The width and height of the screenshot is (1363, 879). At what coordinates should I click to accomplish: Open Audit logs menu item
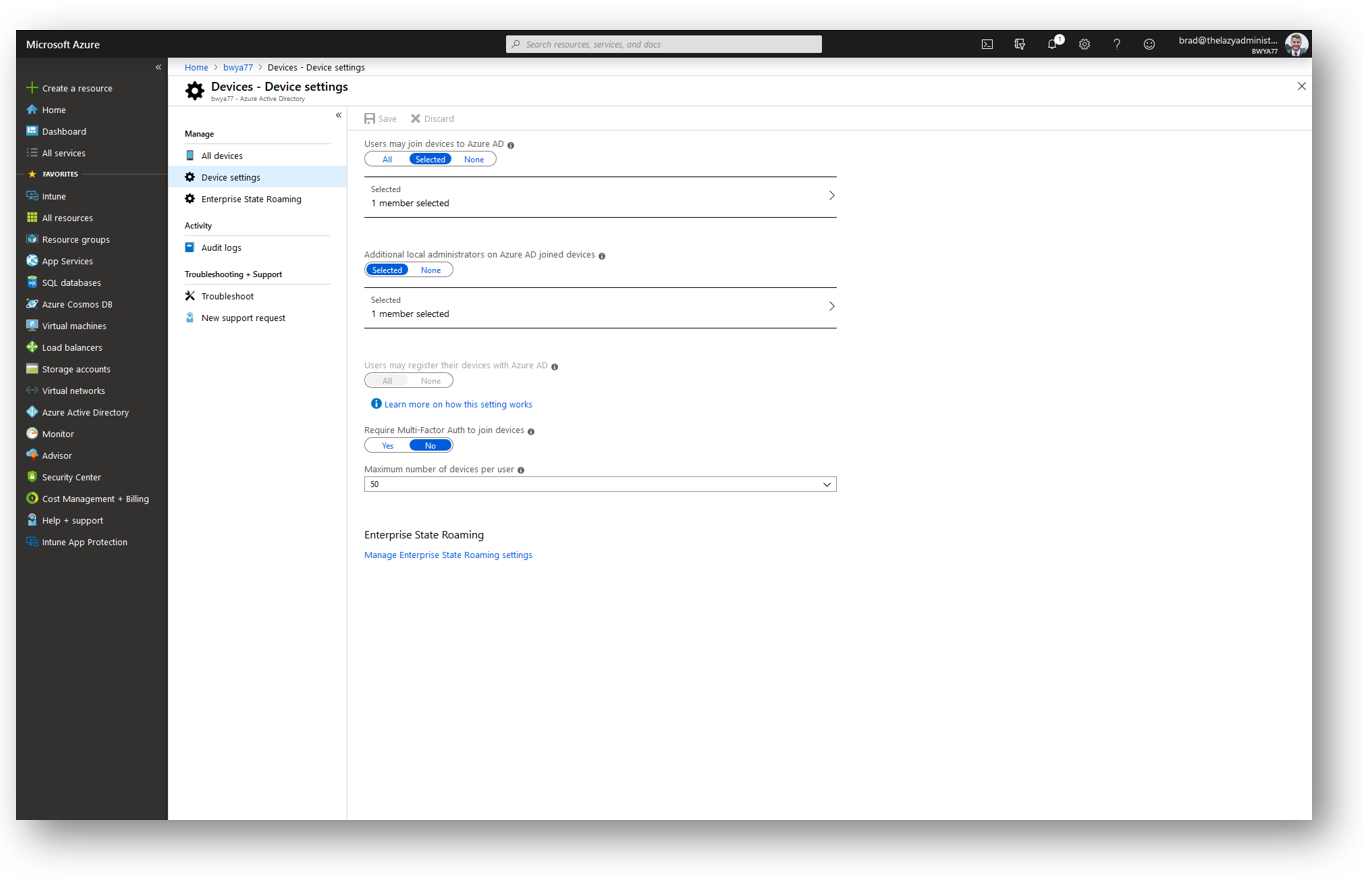coord(257,247)
